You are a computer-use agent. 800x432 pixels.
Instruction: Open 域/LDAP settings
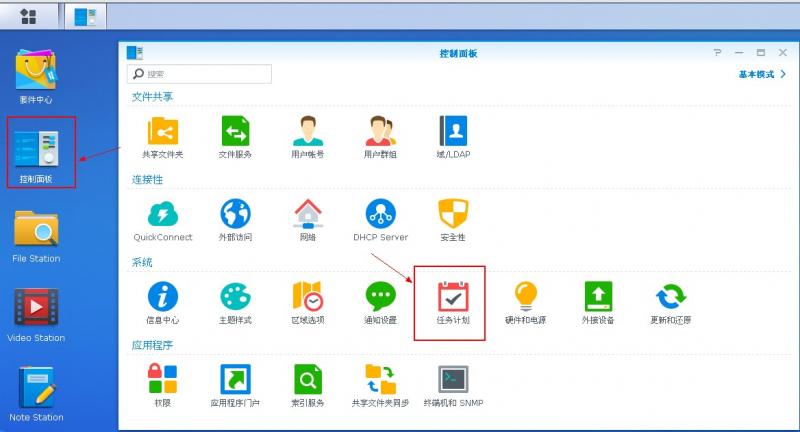click(453, 137)
